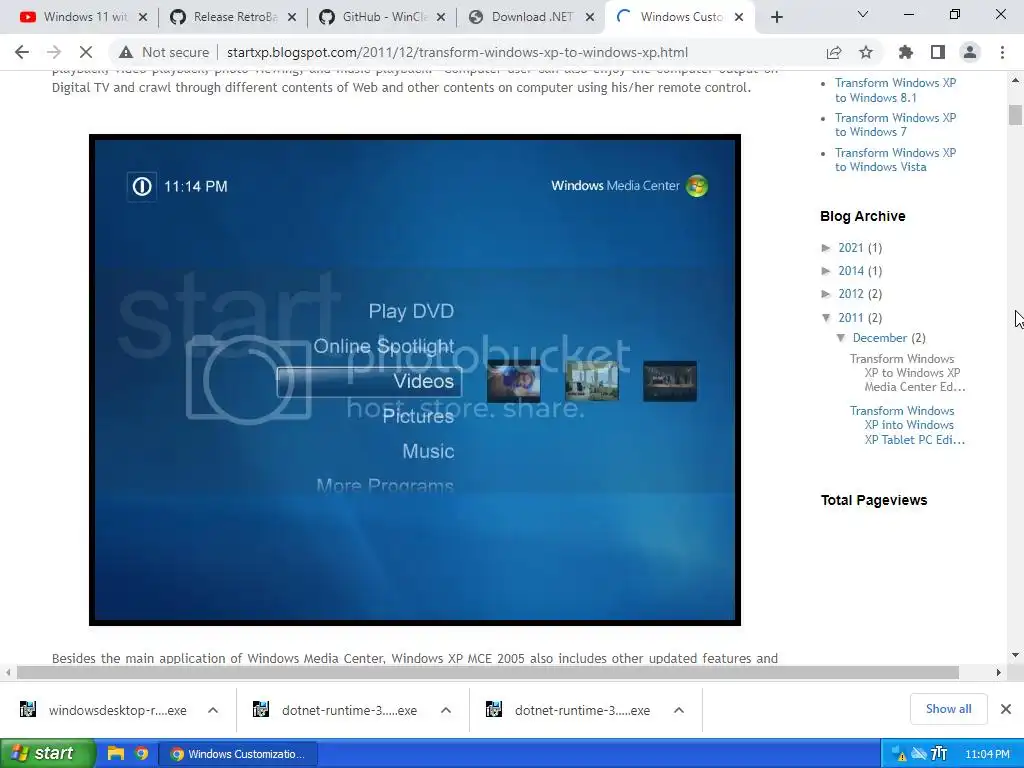
Task: Open the windowsdesktop-r....exe download
Action: tap(103, 710)
